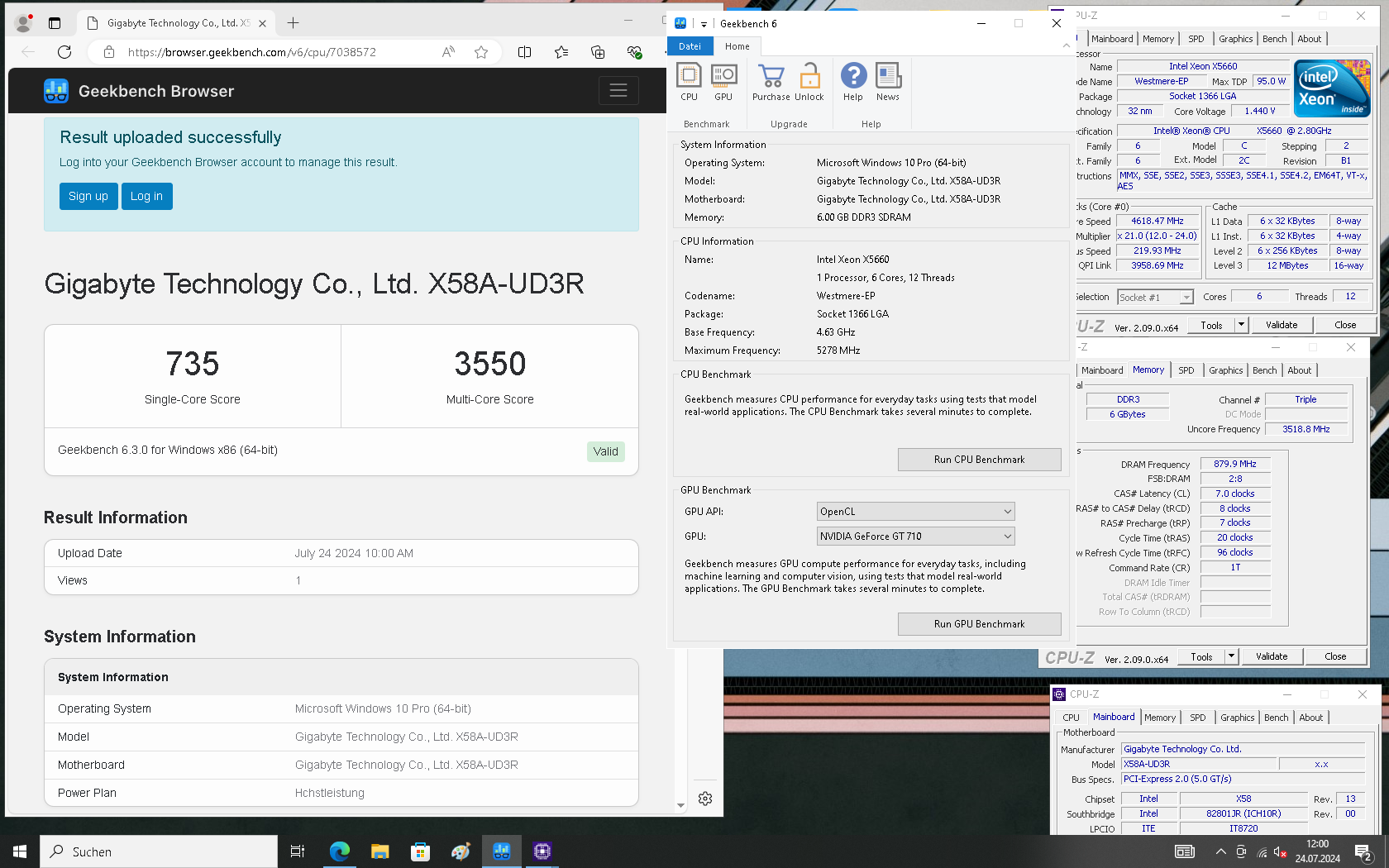The image size is (1389, 868).
Task: Open File Explorer from the taskbar
Action: point(379,851)
